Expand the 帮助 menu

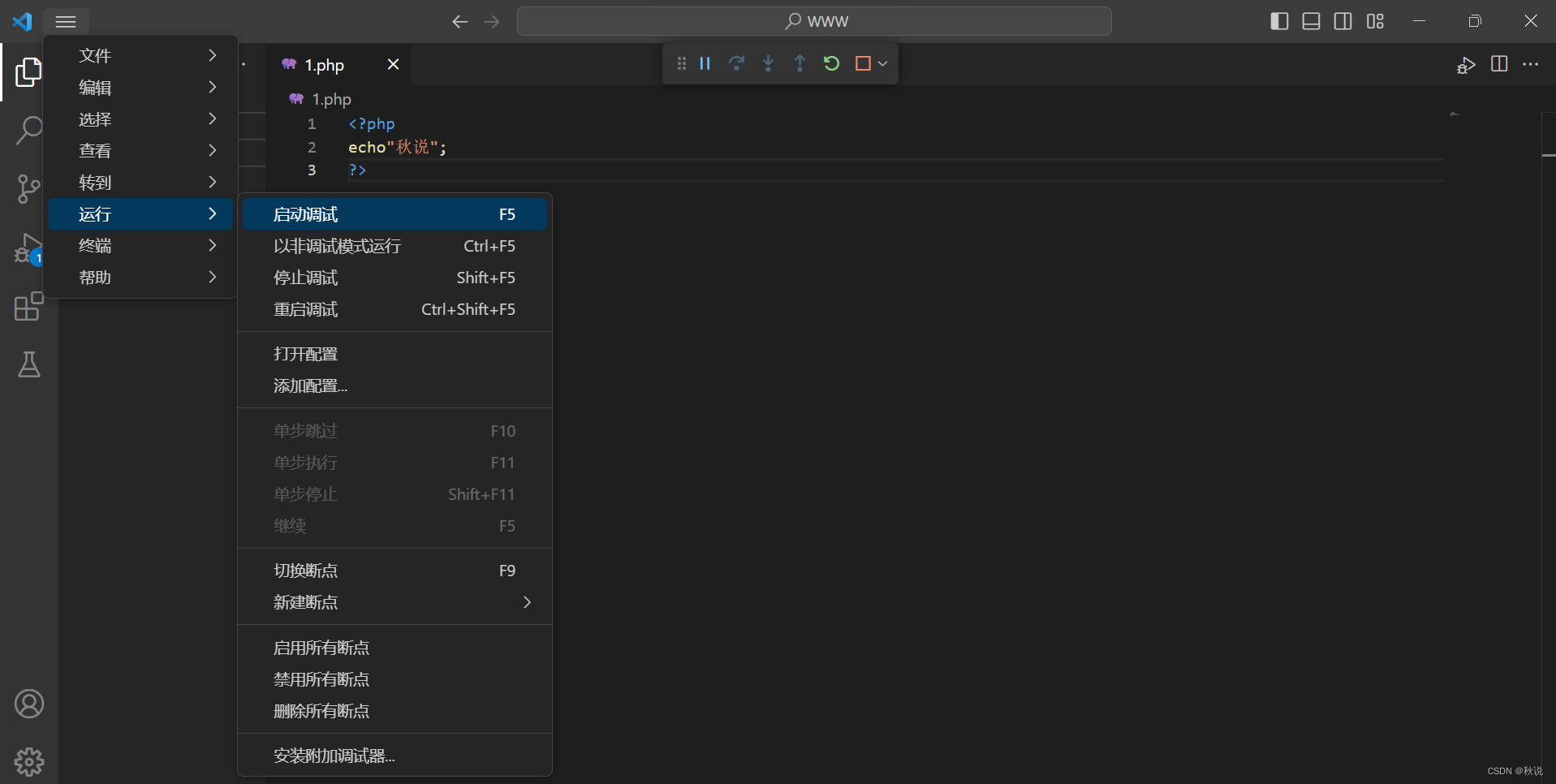coord(141,278)
